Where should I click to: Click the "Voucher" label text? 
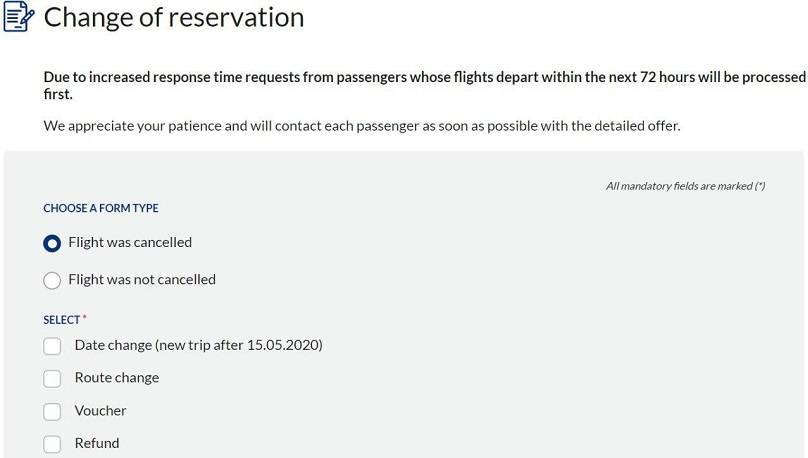[100, 411]
